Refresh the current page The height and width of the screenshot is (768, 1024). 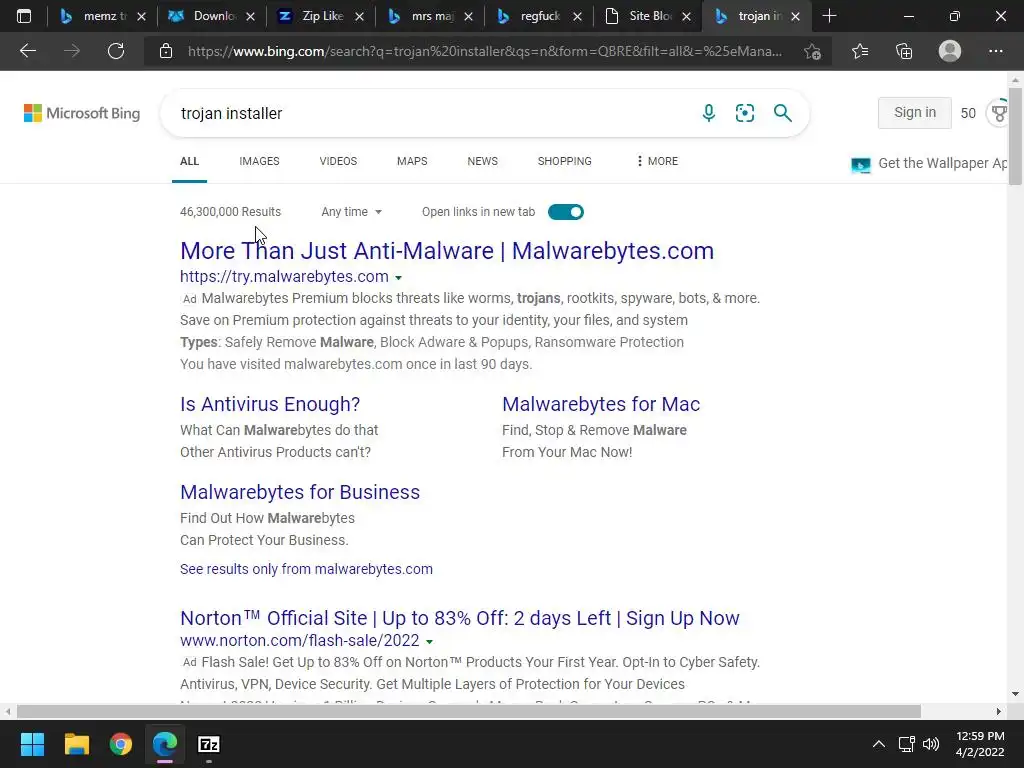click(x=116, y=51)
